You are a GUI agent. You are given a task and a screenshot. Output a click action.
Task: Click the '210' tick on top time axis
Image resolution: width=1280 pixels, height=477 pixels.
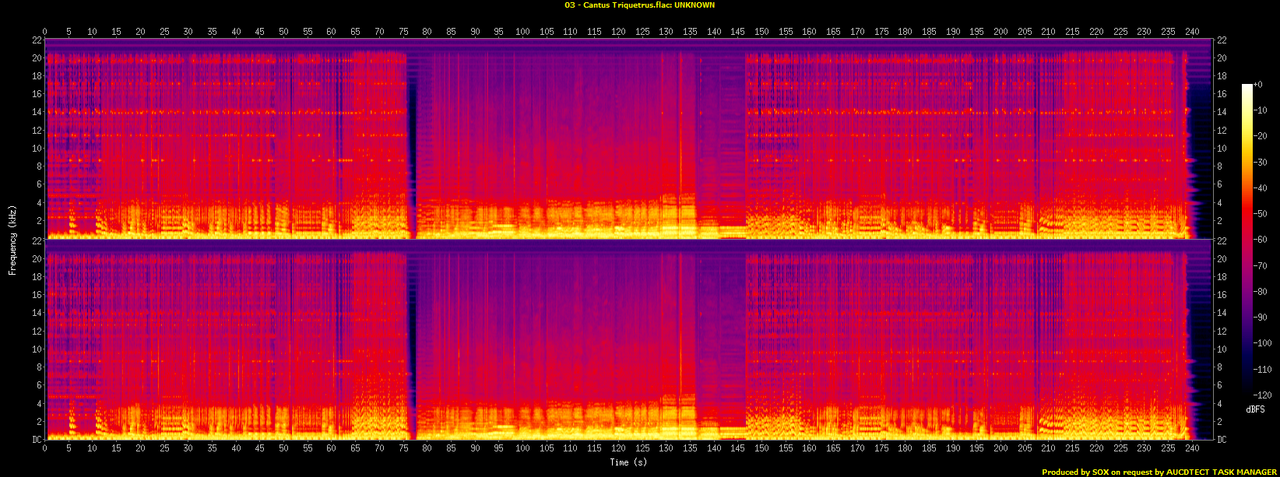click(x=1048, y=31)
